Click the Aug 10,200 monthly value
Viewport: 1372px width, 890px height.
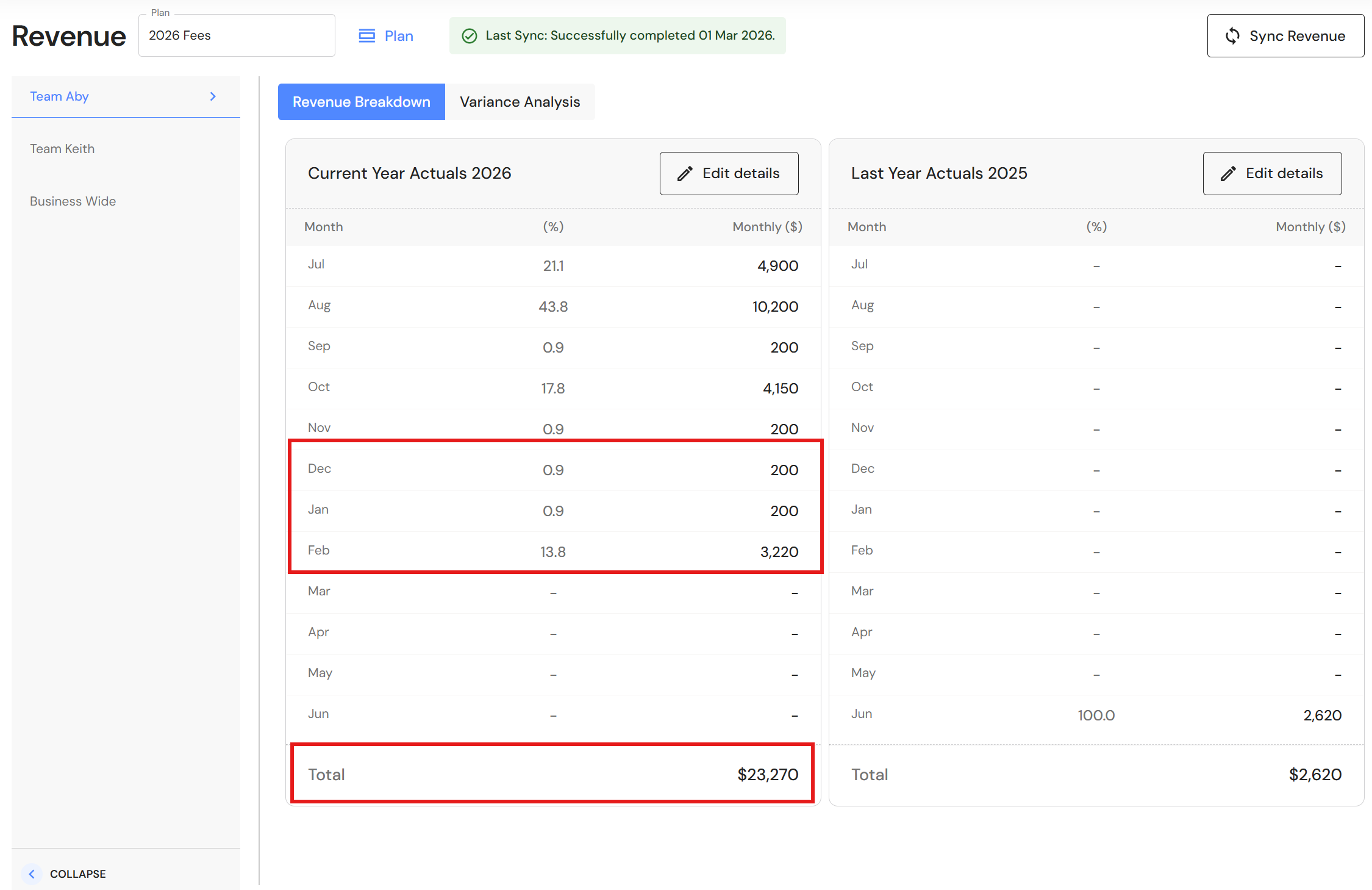pos(774,306)
